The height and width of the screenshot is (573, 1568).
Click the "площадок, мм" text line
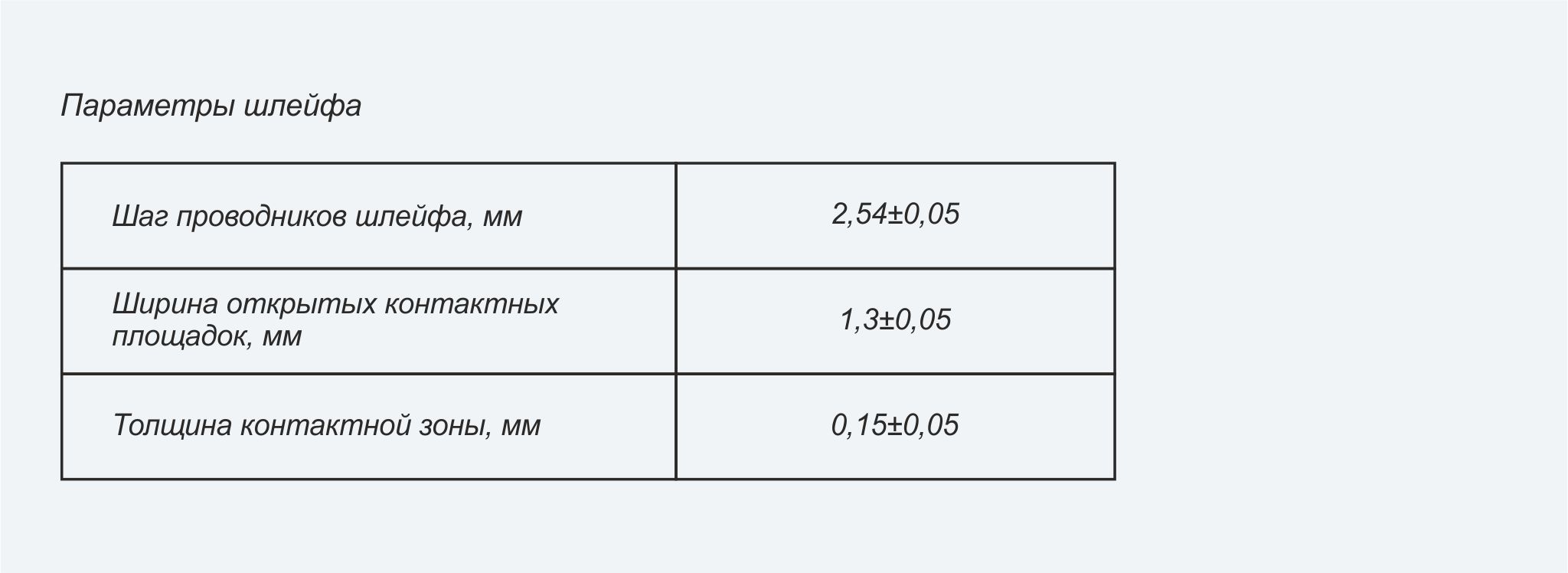[207, 336]
